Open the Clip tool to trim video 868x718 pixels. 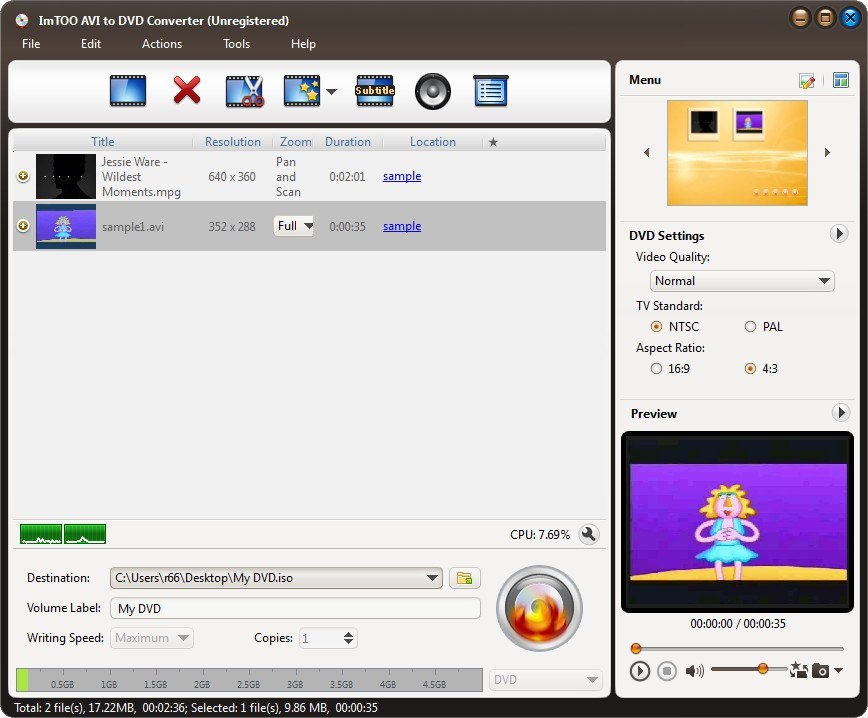243,91
